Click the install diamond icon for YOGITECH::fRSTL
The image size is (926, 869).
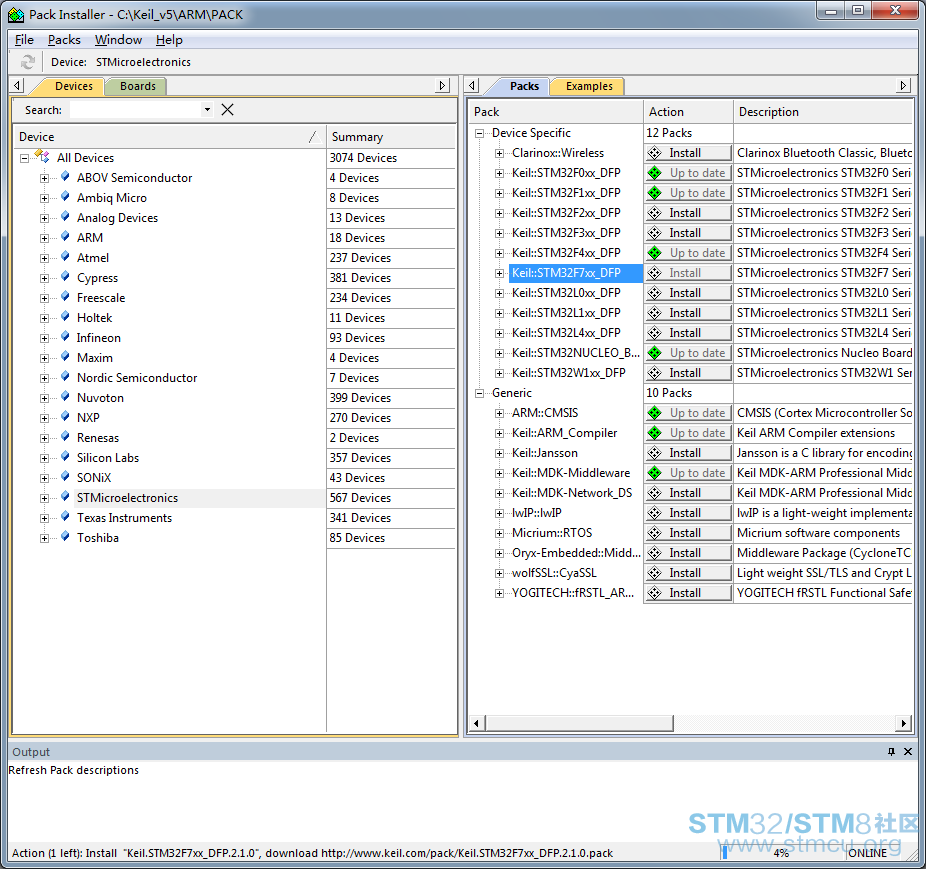click(x=654, y=593)
